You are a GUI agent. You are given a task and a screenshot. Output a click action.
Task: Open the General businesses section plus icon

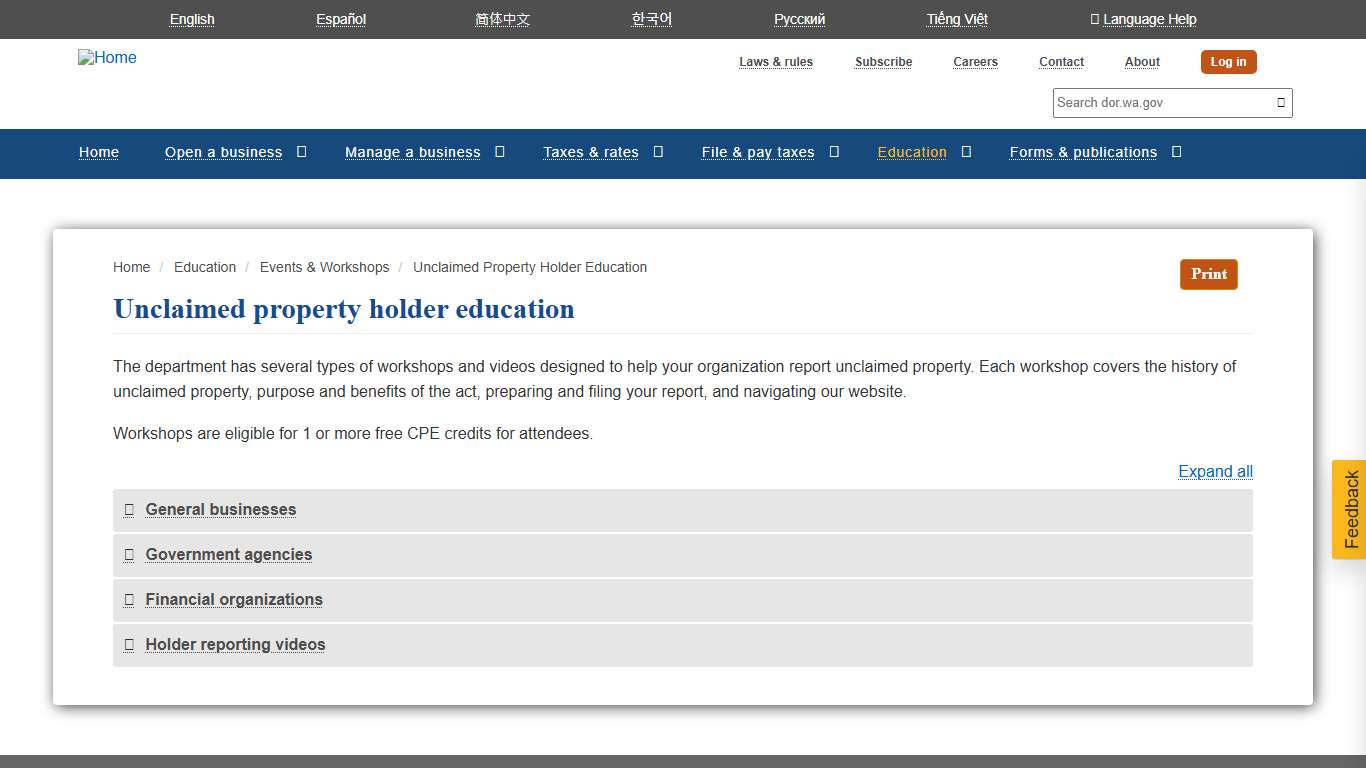click(x=129, y=510)
